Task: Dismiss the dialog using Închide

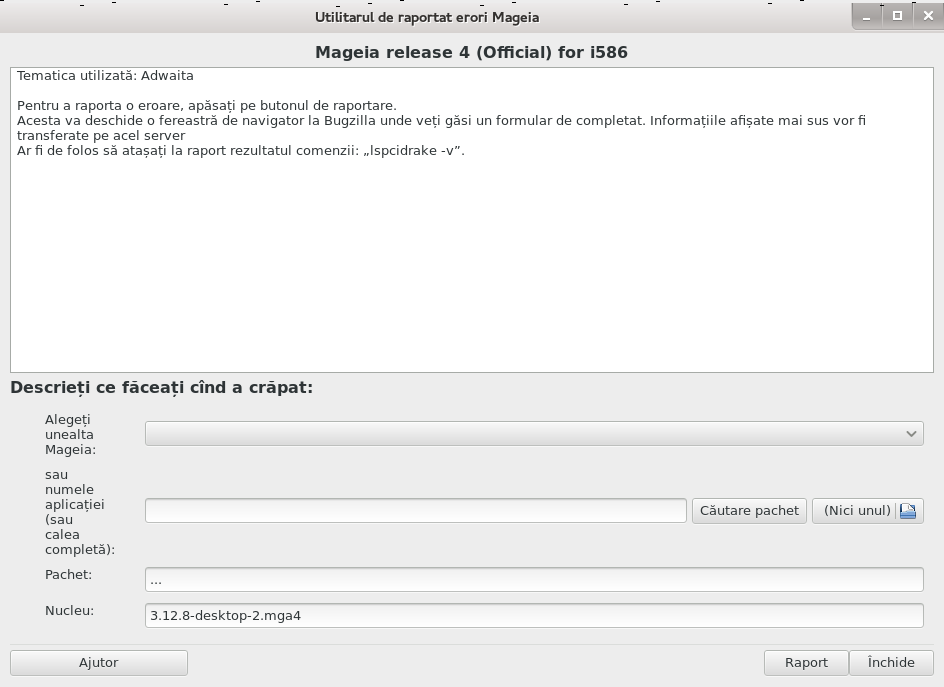Action: point(891,662)
